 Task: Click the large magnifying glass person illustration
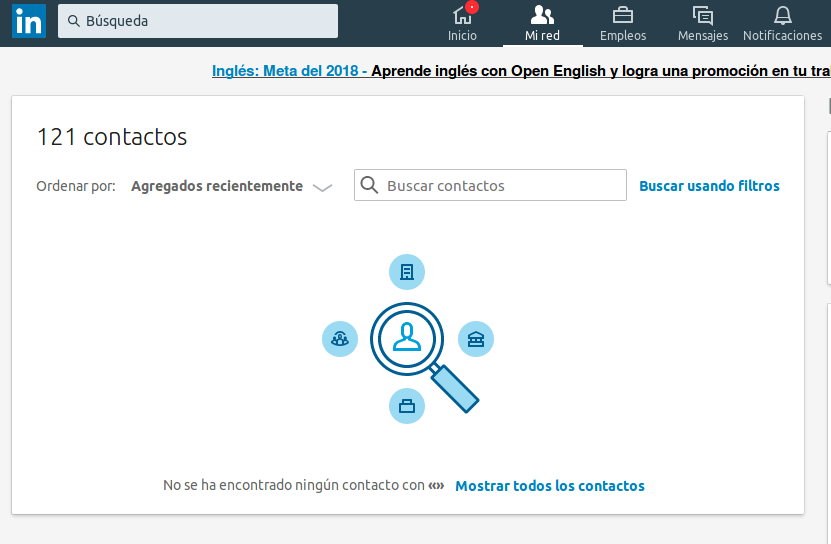[x=407, y=338]
